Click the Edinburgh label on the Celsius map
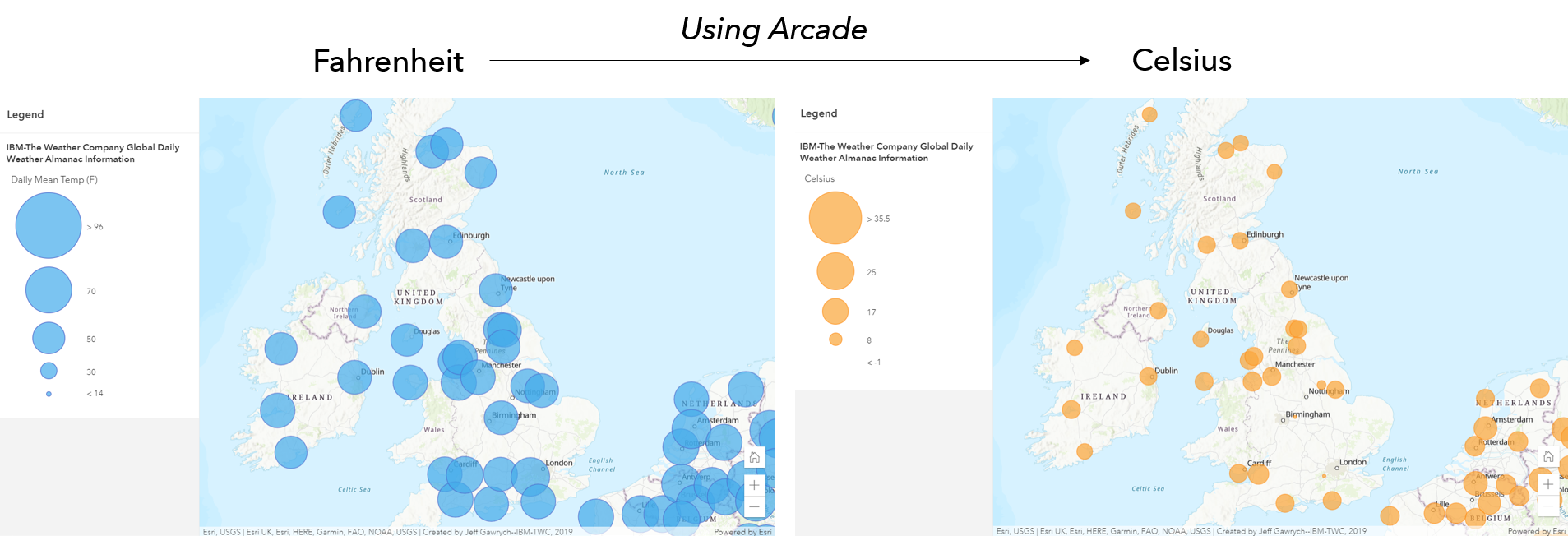This screenshot has width=1568, height=536. 1265,235
